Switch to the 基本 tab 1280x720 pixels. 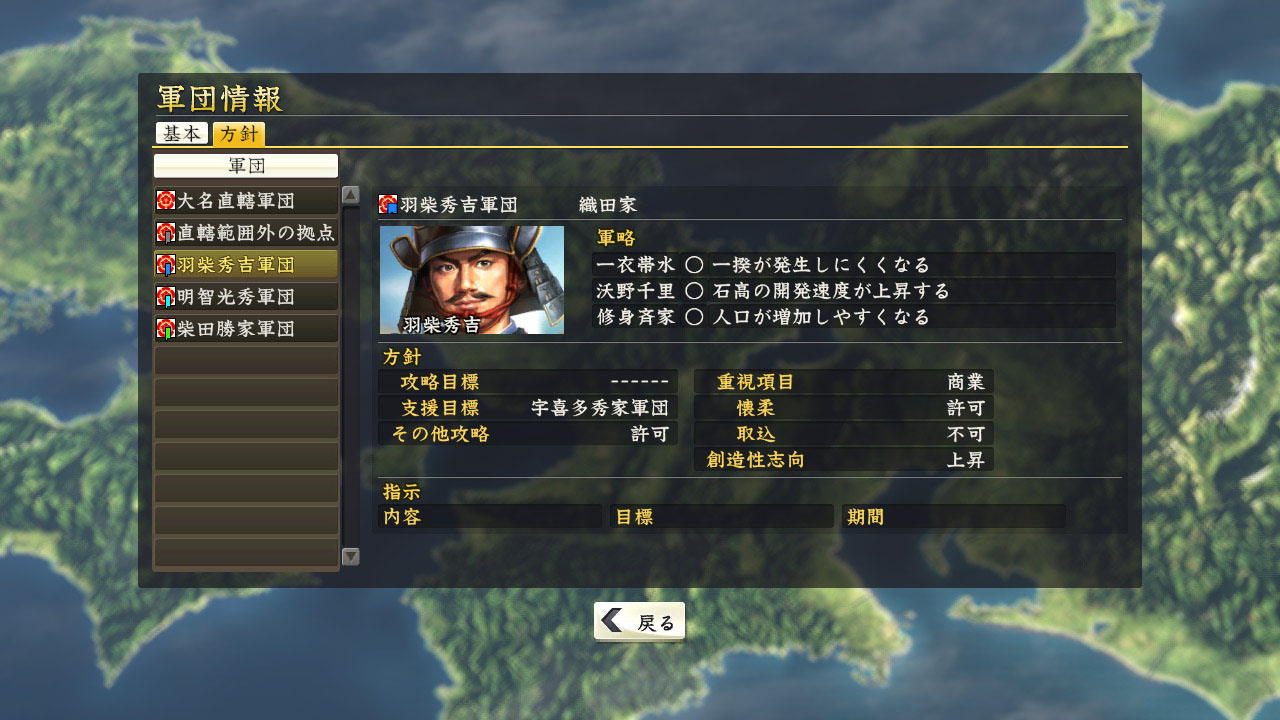(x=182, y=133)
